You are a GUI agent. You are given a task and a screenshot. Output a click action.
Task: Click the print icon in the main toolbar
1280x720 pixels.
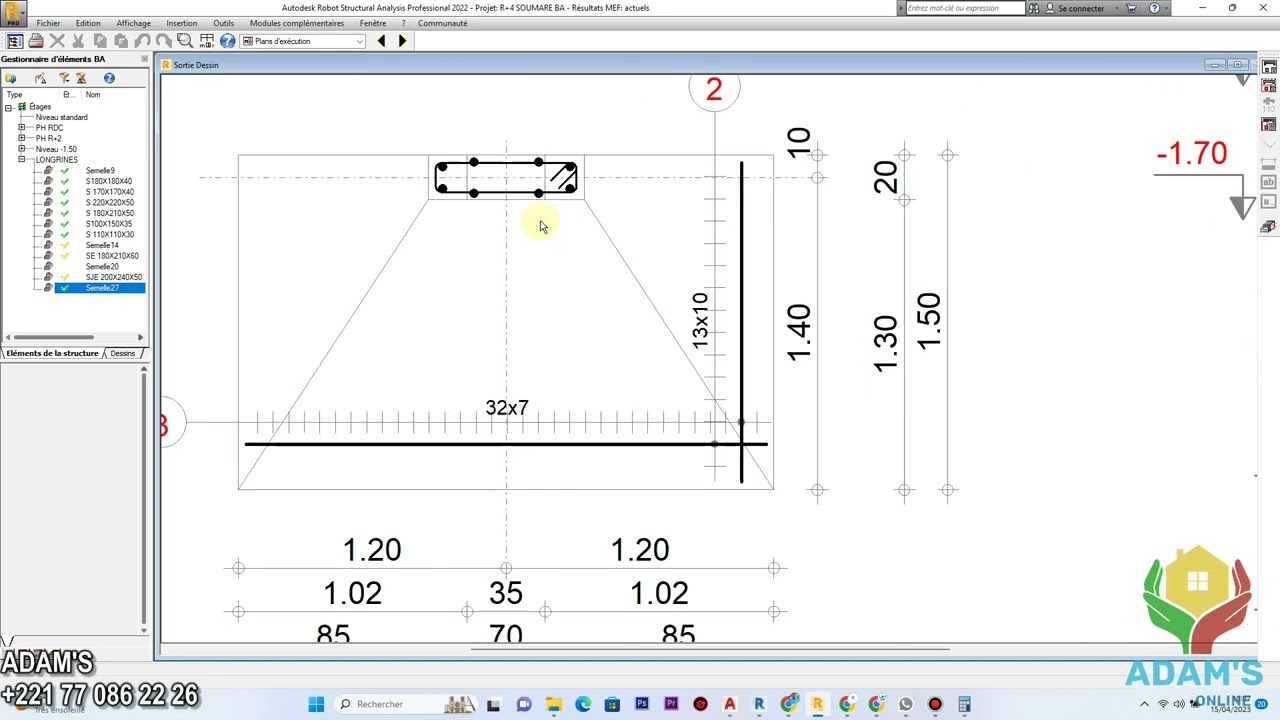pos(36,41)
